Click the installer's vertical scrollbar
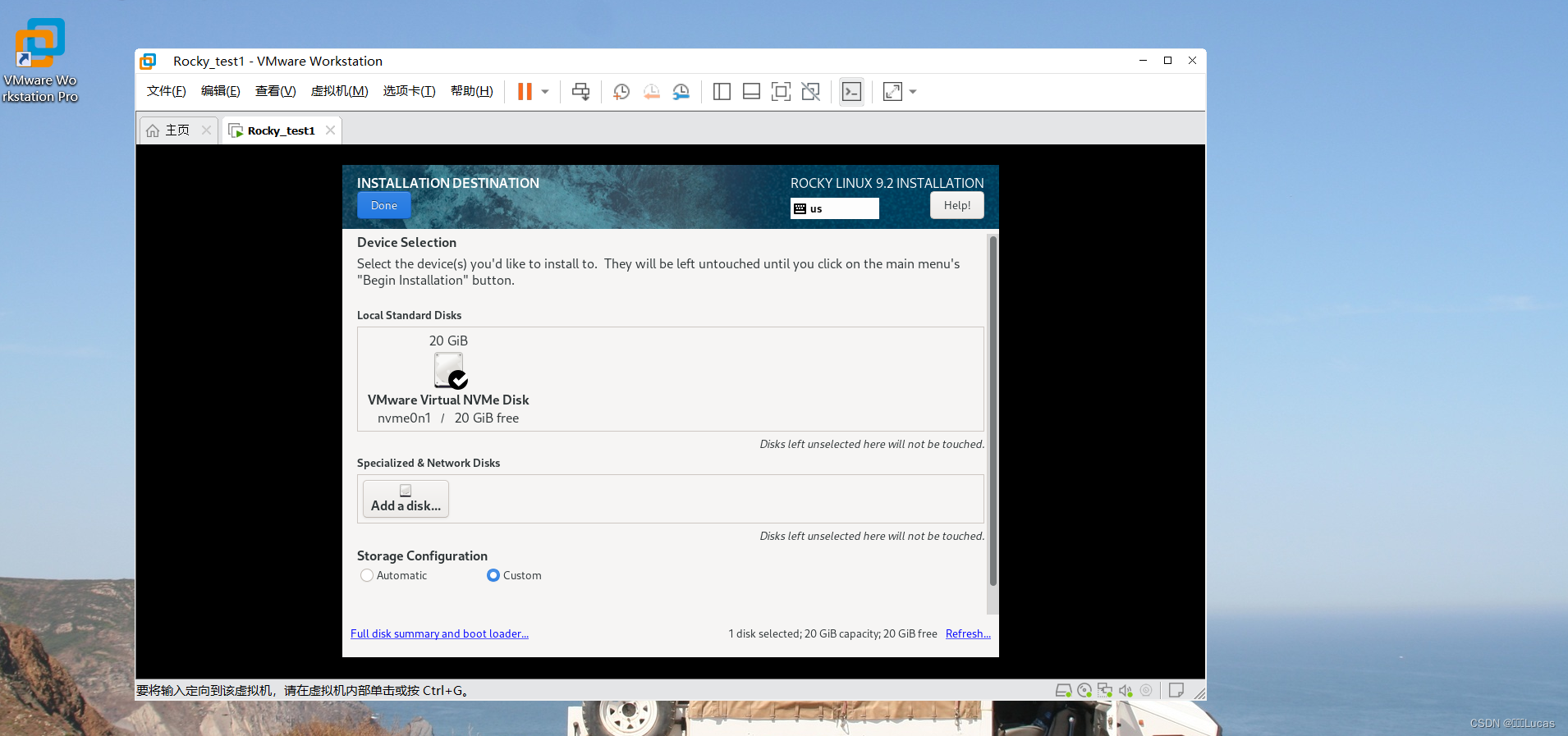 993,410
